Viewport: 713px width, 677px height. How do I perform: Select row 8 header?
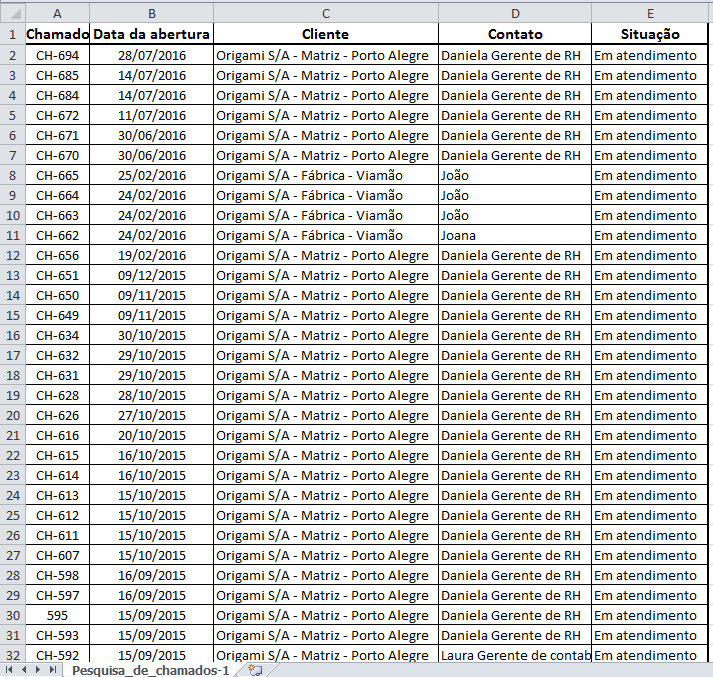(x=13, y=176)
